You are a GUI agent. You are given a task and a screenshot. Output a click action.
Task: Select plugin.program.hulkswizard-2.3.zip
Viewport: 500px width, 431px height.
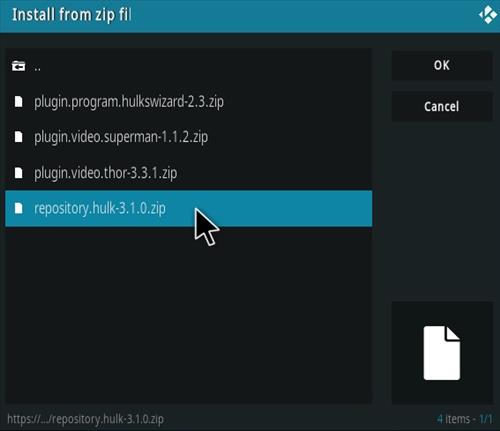tap(189, 101)
